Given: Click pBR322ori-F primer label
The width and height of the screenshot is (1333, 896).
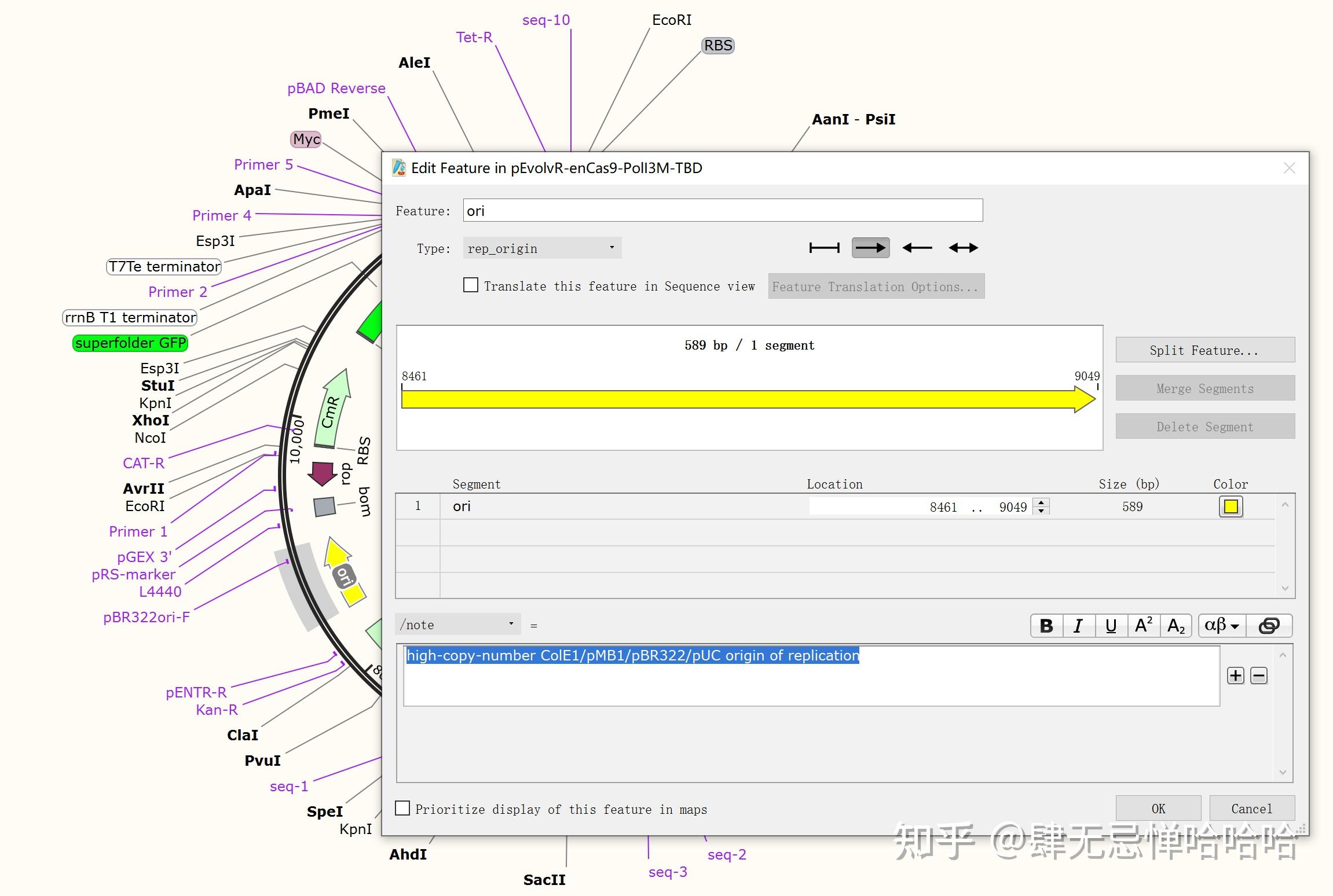Looking at the screenshot, I should click(147, 617).
